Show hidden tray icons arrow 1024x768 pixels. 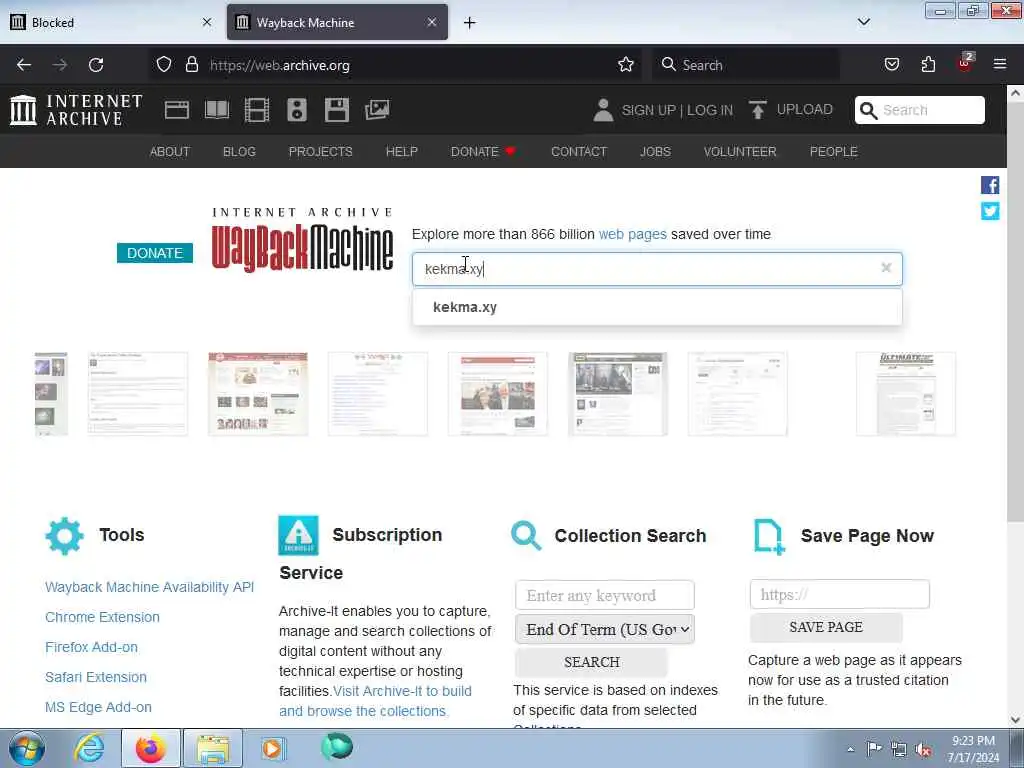[x=850, y=749]
